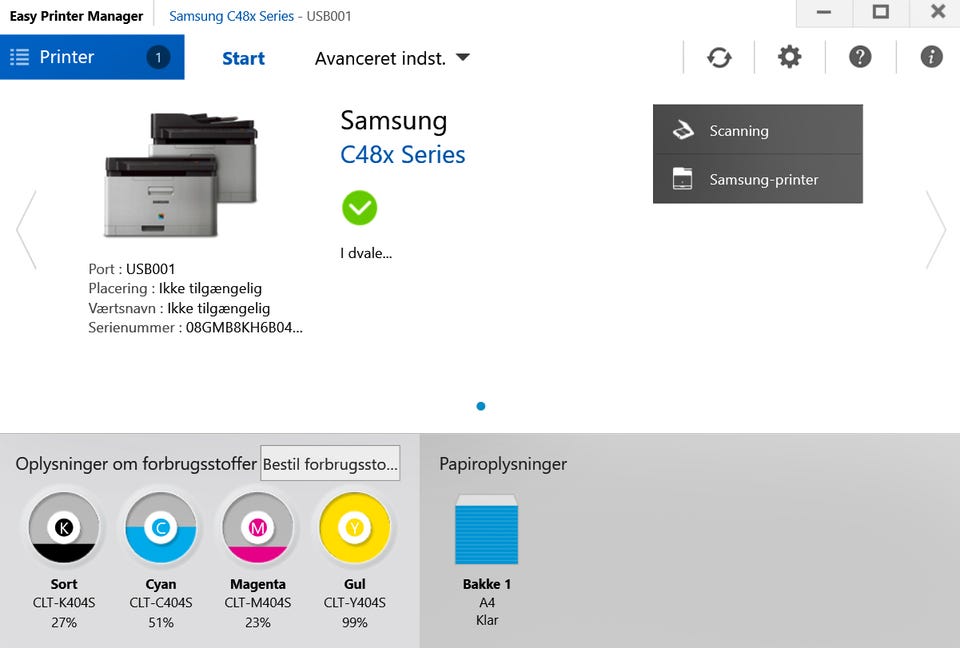Expand the Avanceret indst. dropdown arrow
Viewport: 960px width, 648px height.
pyautogui.click(x=463, y=58)
